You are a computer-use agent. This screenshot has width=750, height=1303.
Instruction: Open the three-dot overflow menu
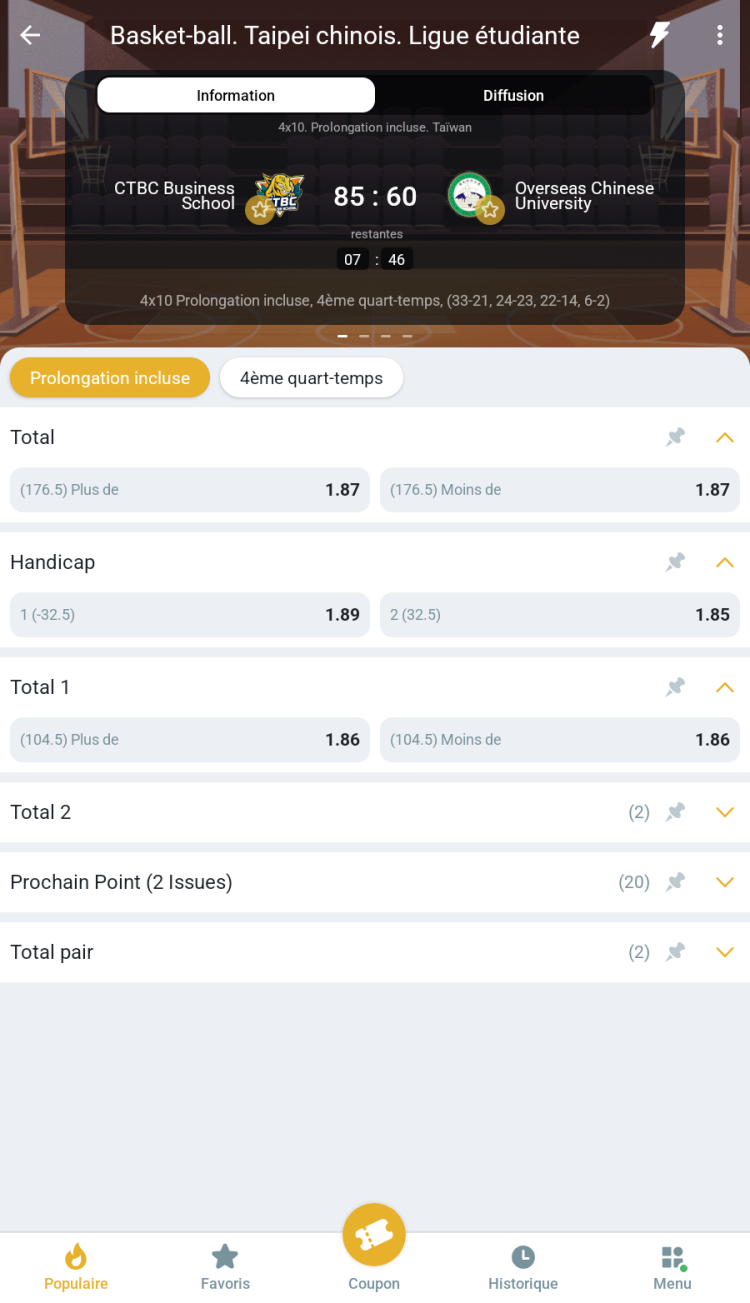coord(719,35)
